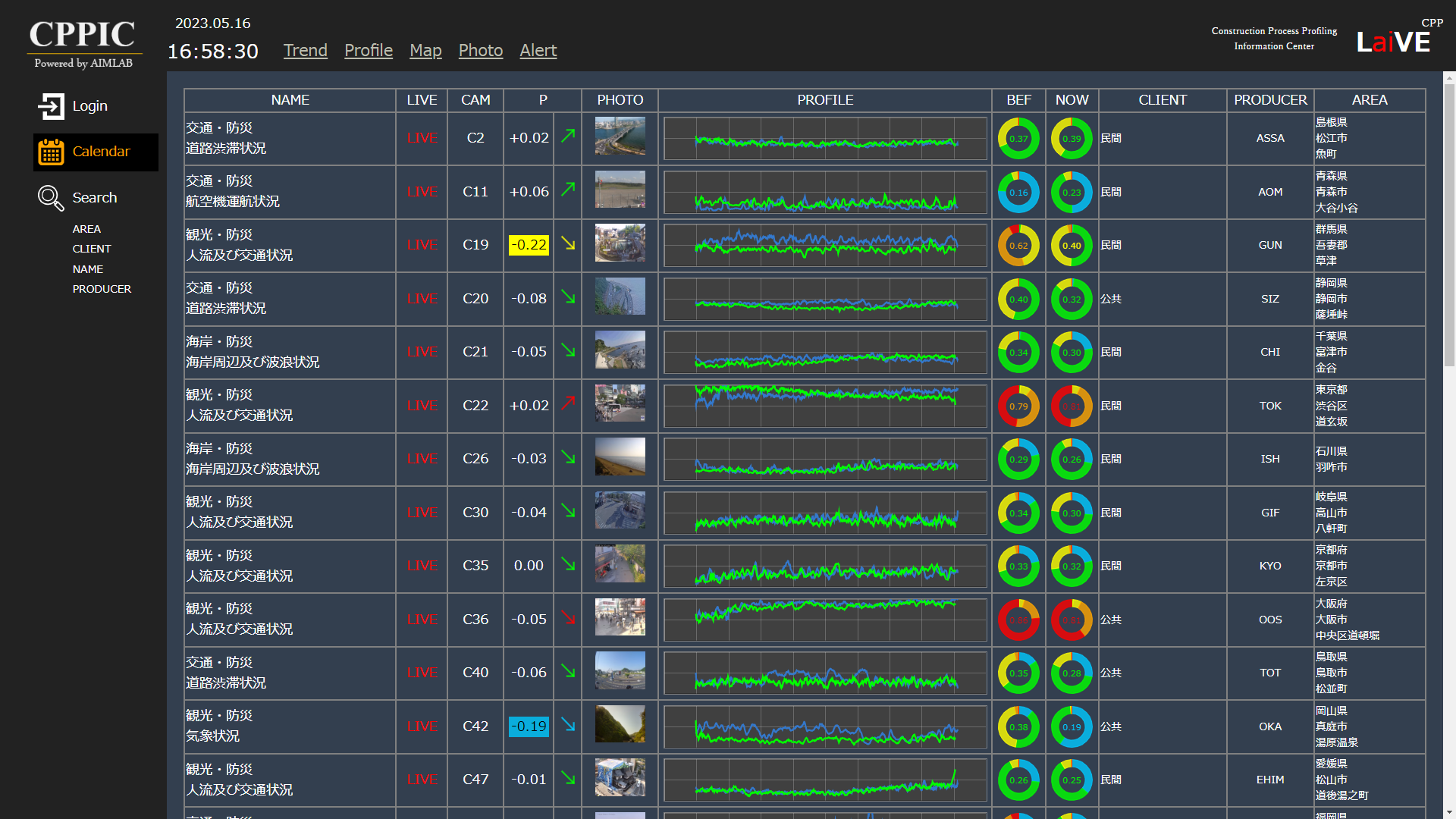Click the red up arrow for C22
Image resolution: width=1456 pixels, height=819 pixels.
click(x=568, y=403)
